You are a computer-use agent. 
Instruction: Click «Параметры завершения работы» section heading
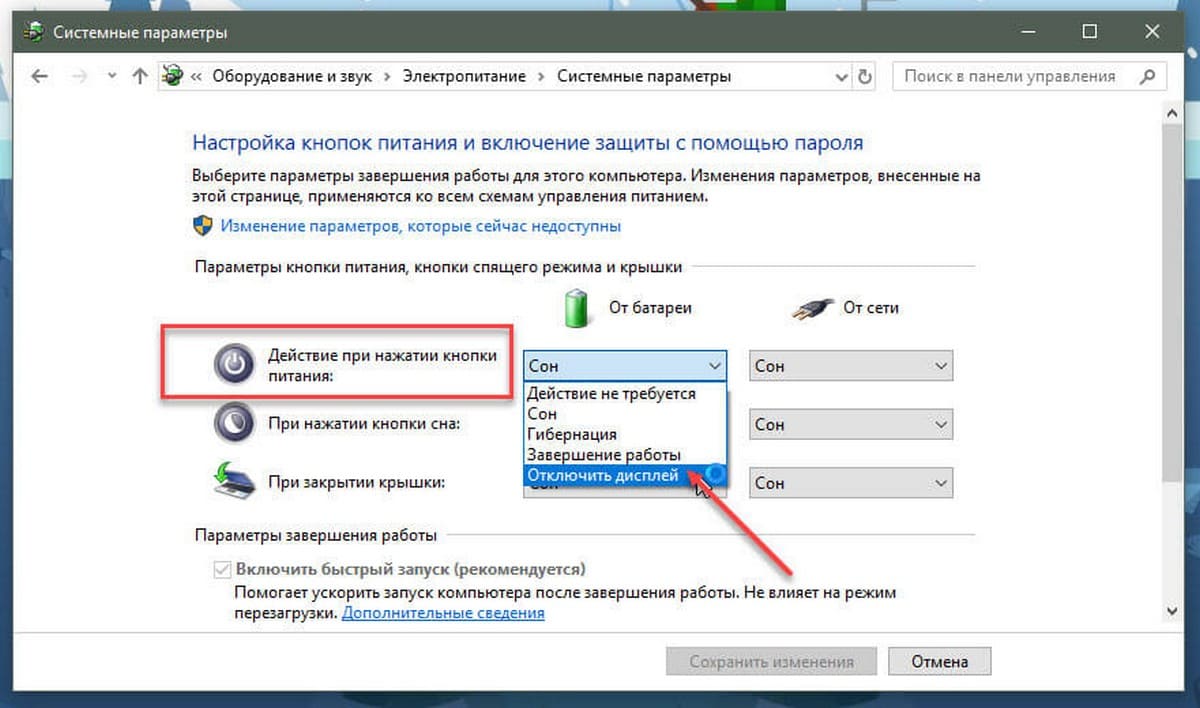coord(316,536)
